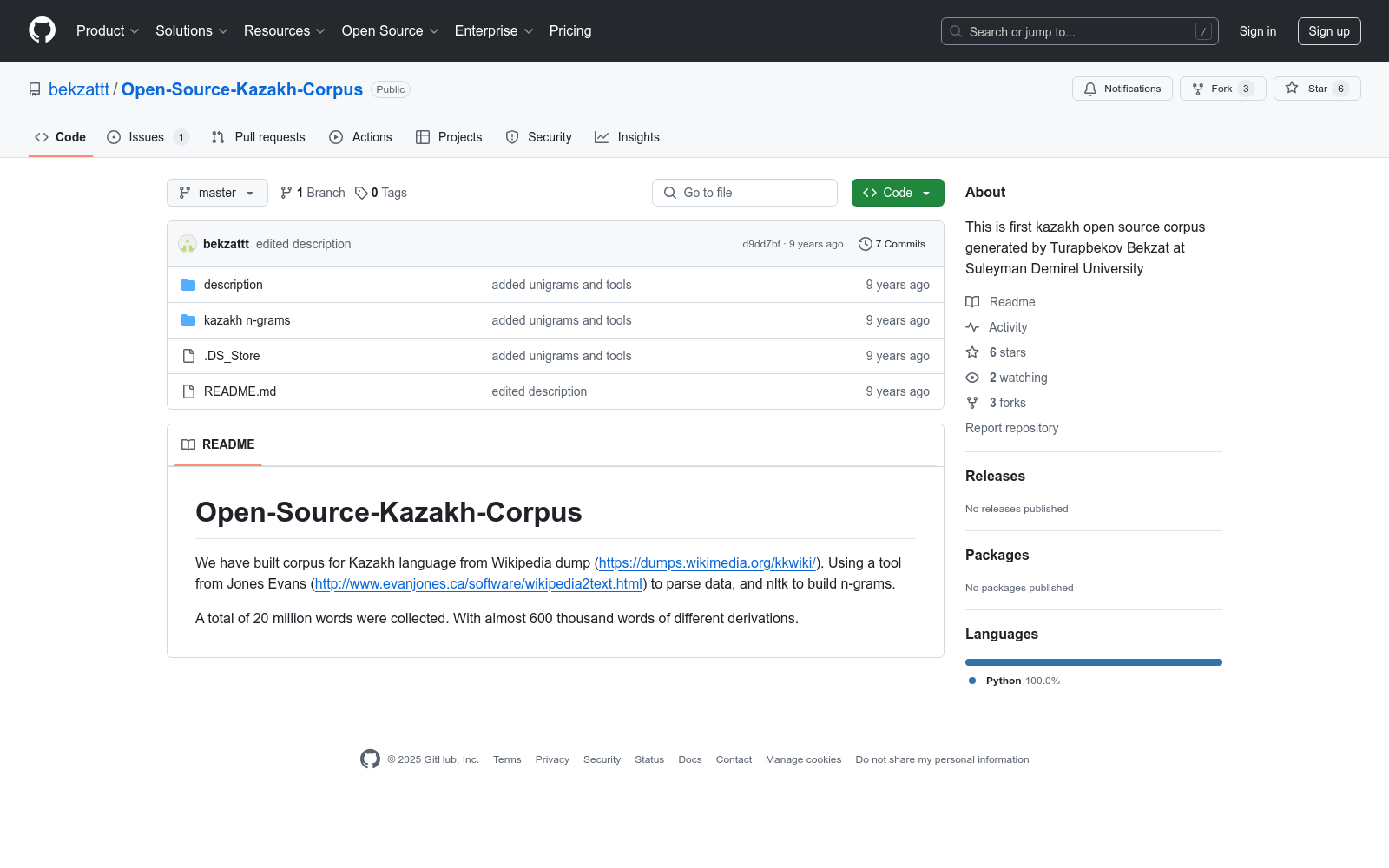Click the README book icon tab
Image resolution: width=1389 pixels, height=868 pixels.
click(x=188, y=444)
